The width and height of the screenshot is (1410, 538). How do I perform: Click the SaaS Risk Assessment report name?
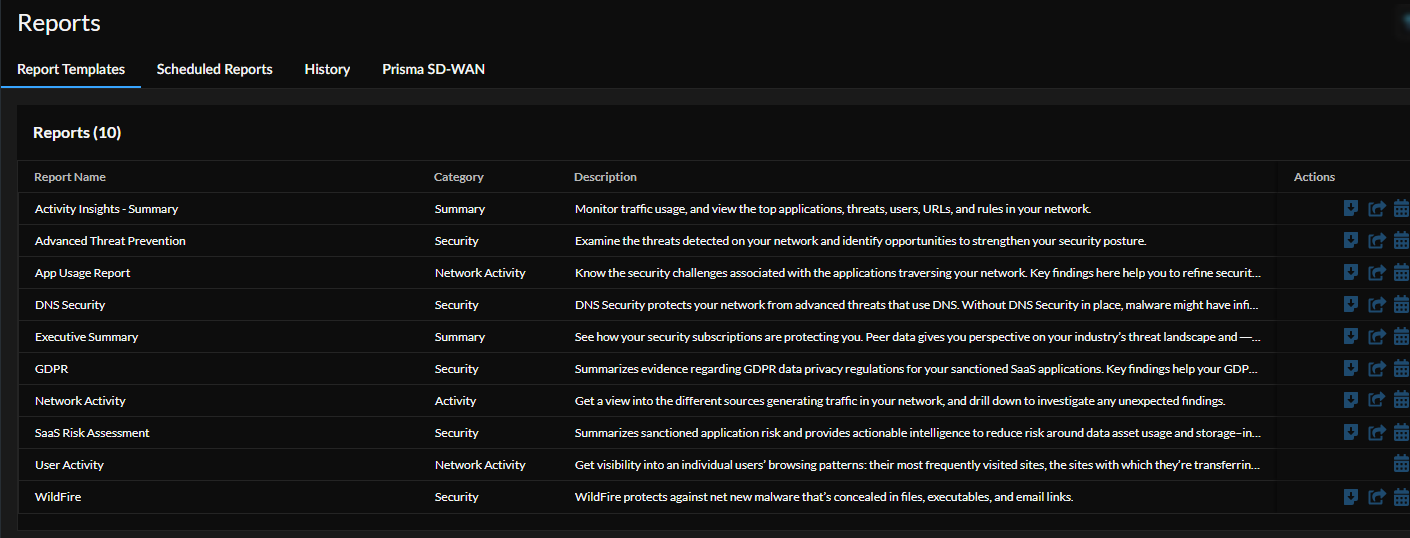[92, 433]
